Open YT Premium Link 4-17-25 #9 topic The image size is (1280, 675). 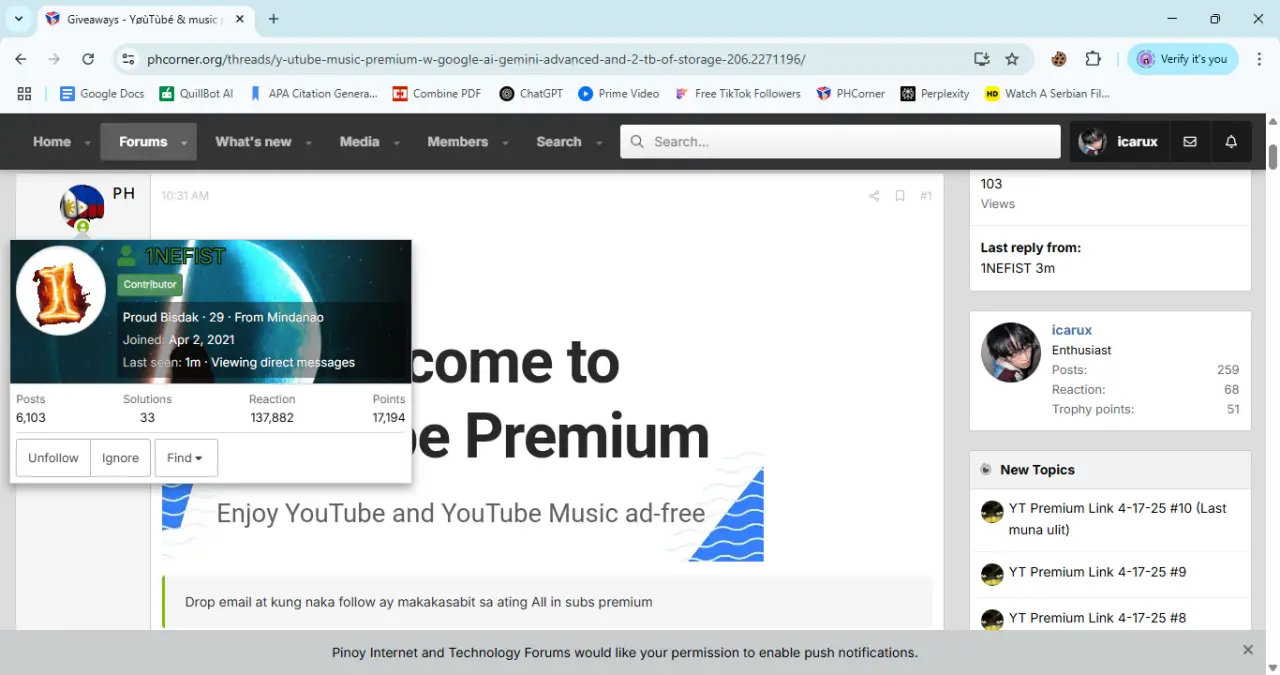click(1097, 572)
